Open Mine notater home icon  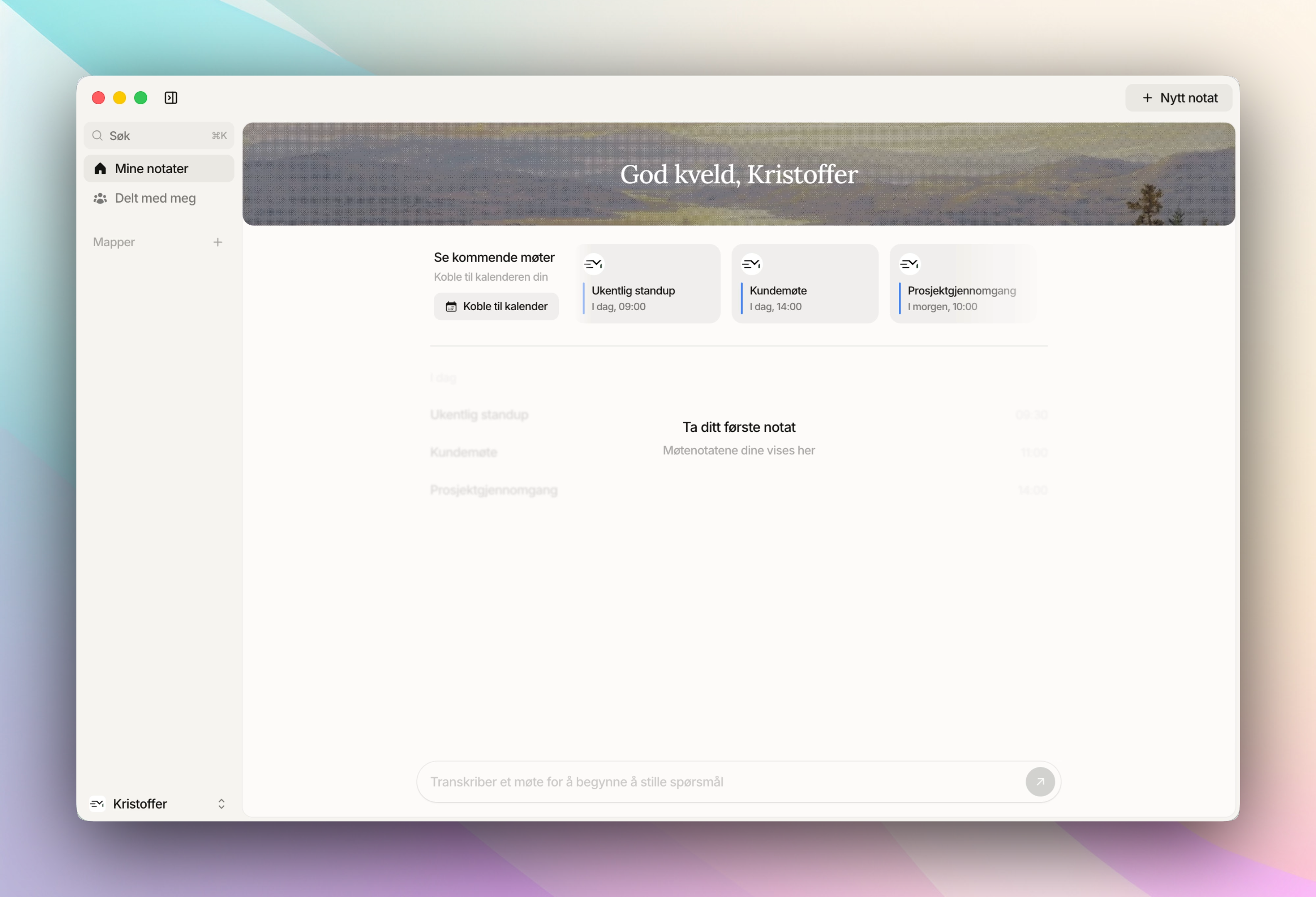[100, 169]
